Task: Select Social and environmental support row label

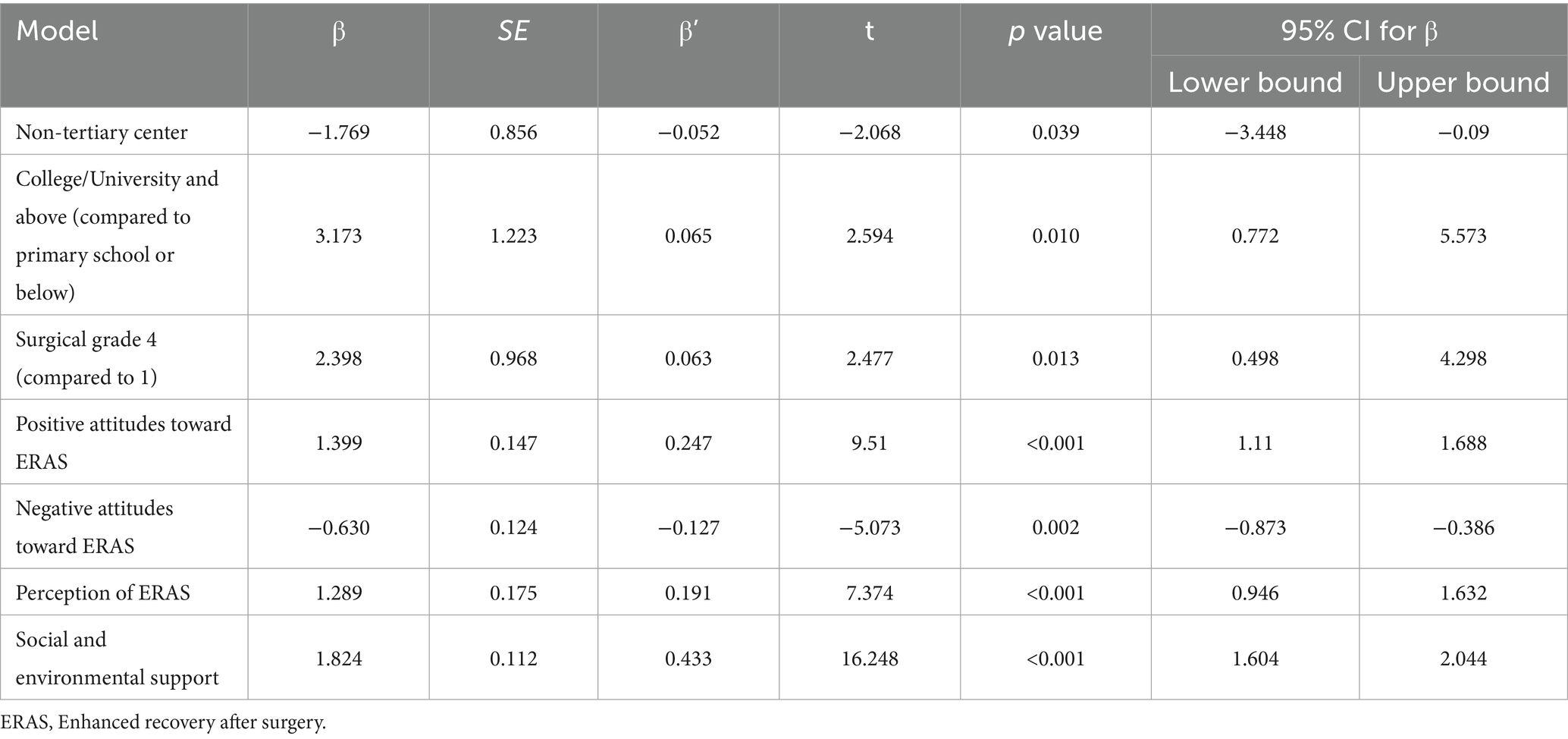Action: pos(117,658)
